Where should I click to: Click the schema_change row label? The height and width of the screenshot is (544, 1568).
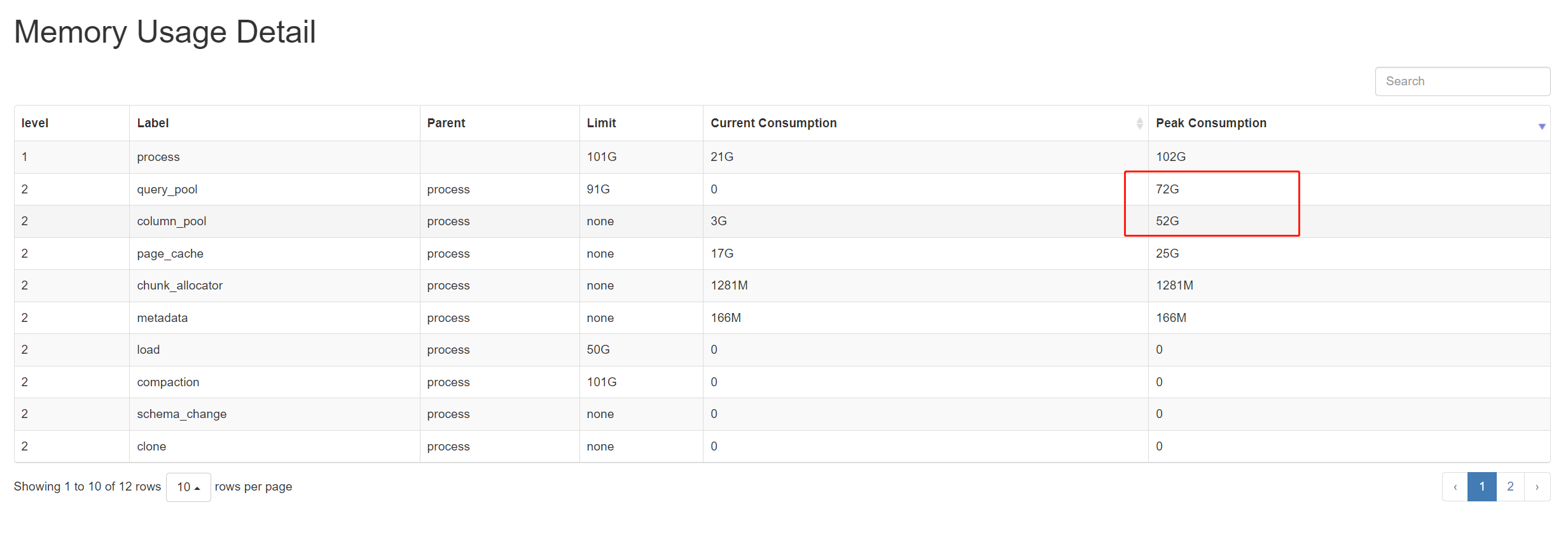[x=181, y=414]
